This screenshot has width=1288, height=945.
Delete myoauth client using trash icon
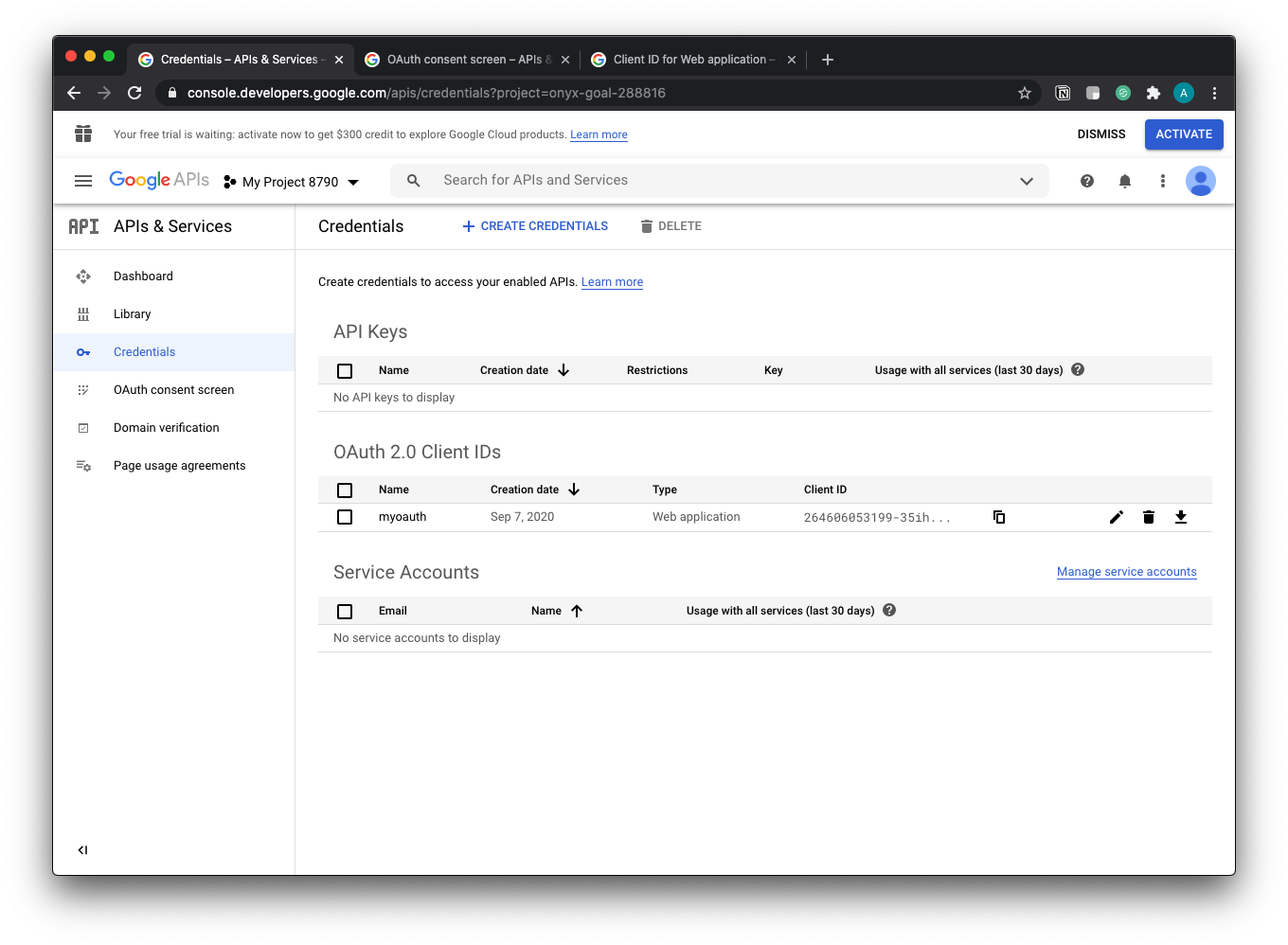1149,517
